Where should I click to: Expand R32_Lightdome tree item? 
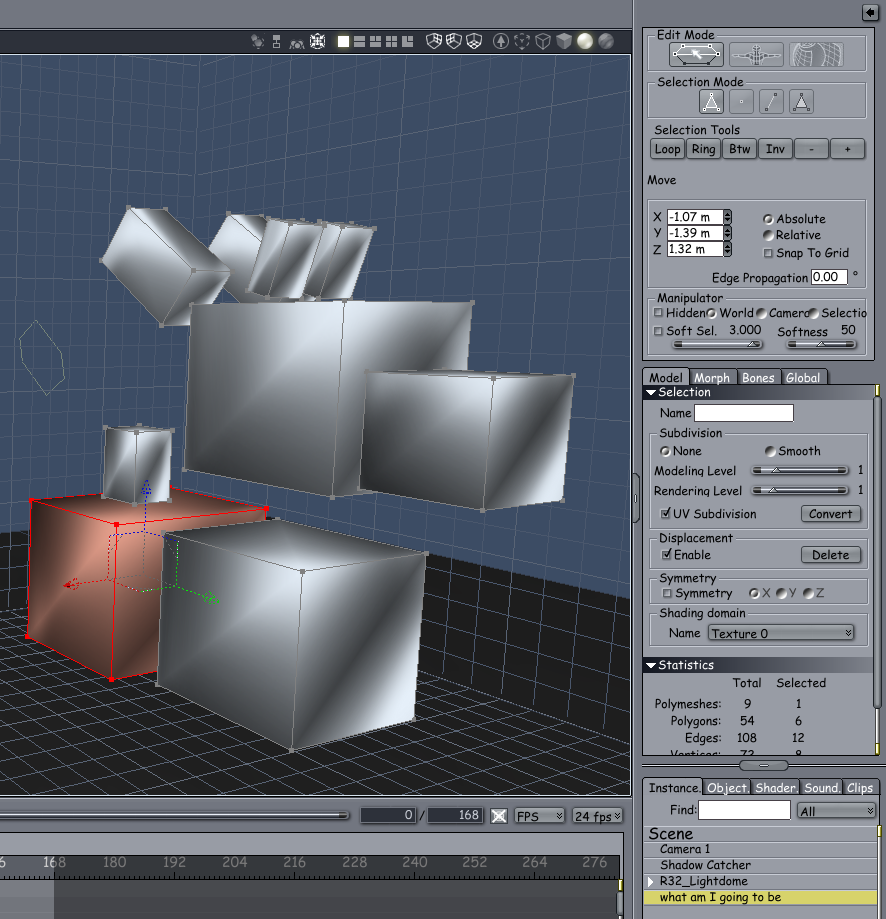650,881
